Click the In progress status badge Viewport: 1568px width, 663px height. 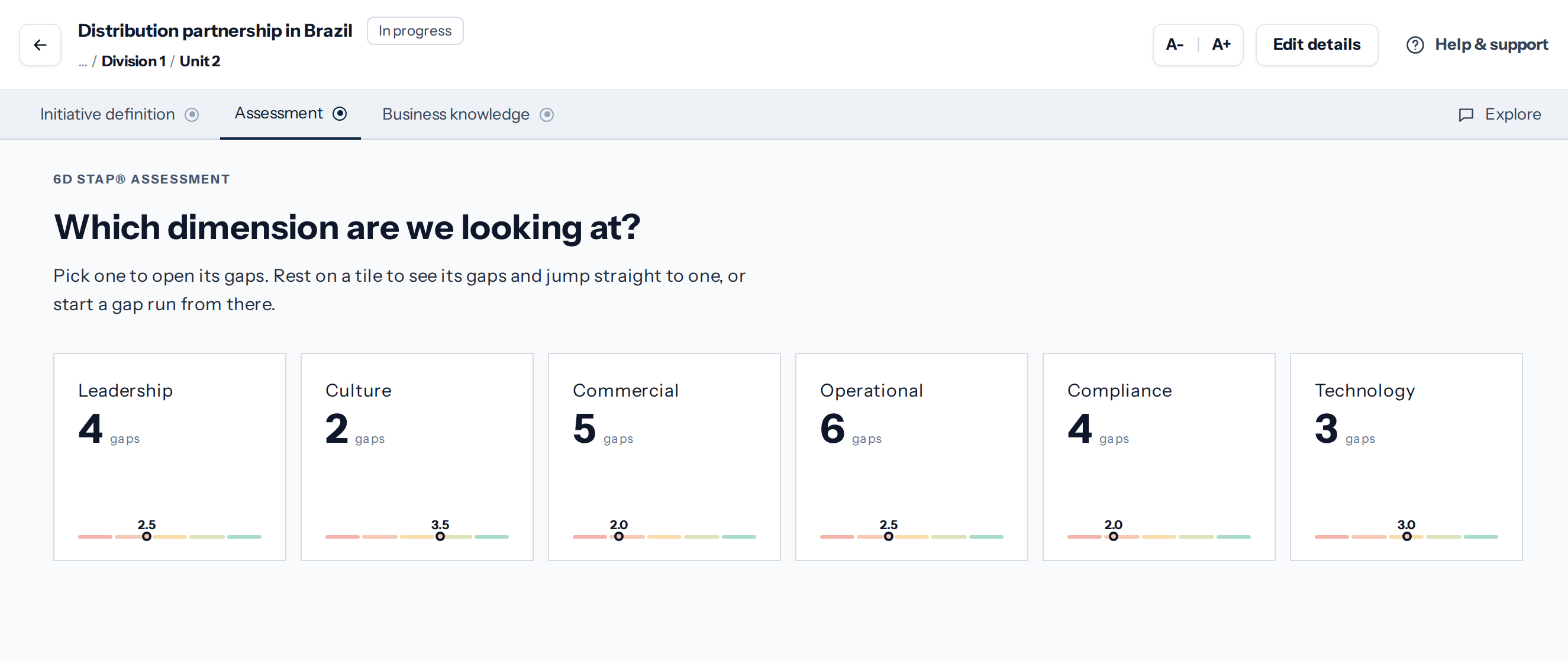tap(415, 31)
